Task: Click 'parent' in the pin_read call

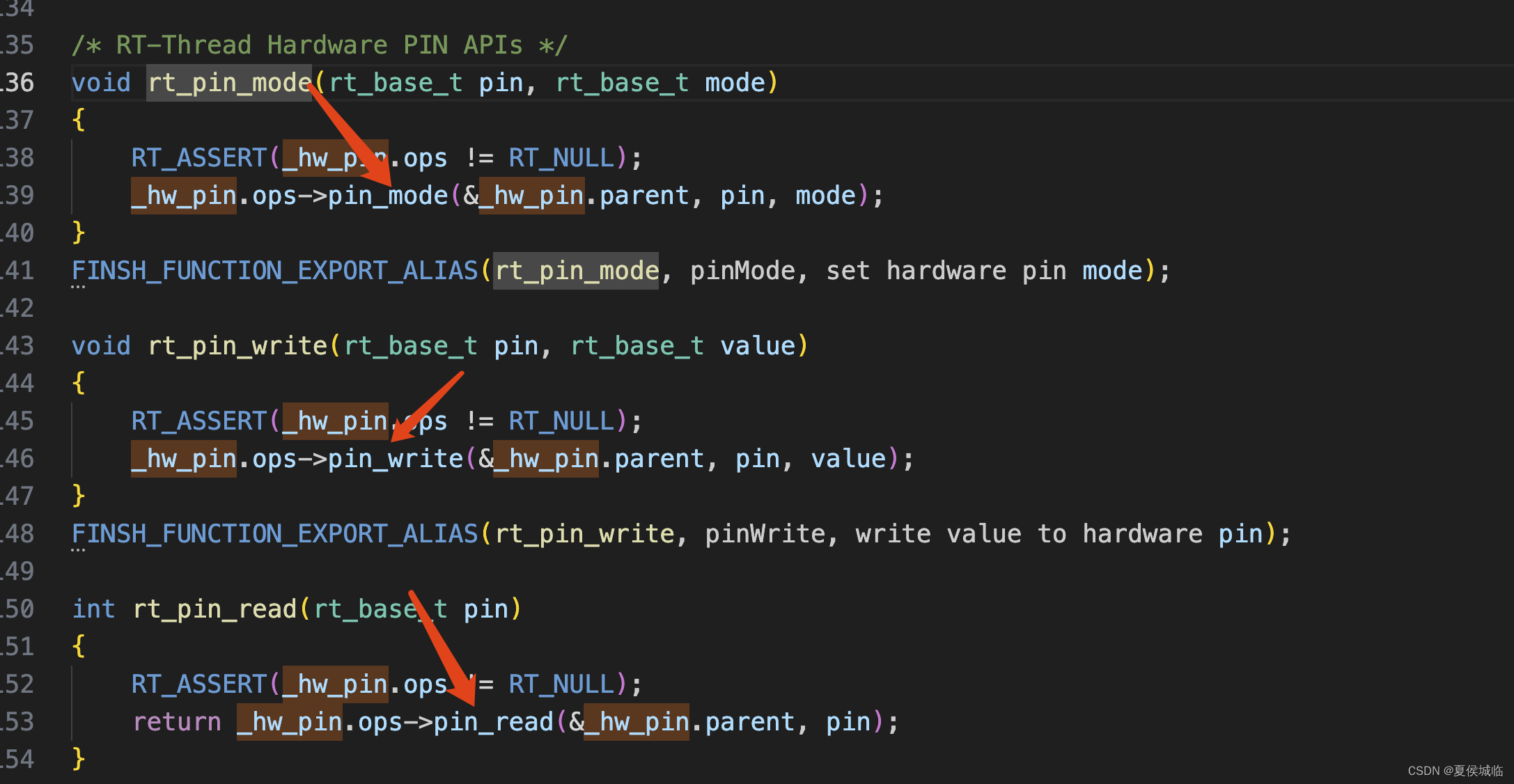Action: [x=750, y=722]
